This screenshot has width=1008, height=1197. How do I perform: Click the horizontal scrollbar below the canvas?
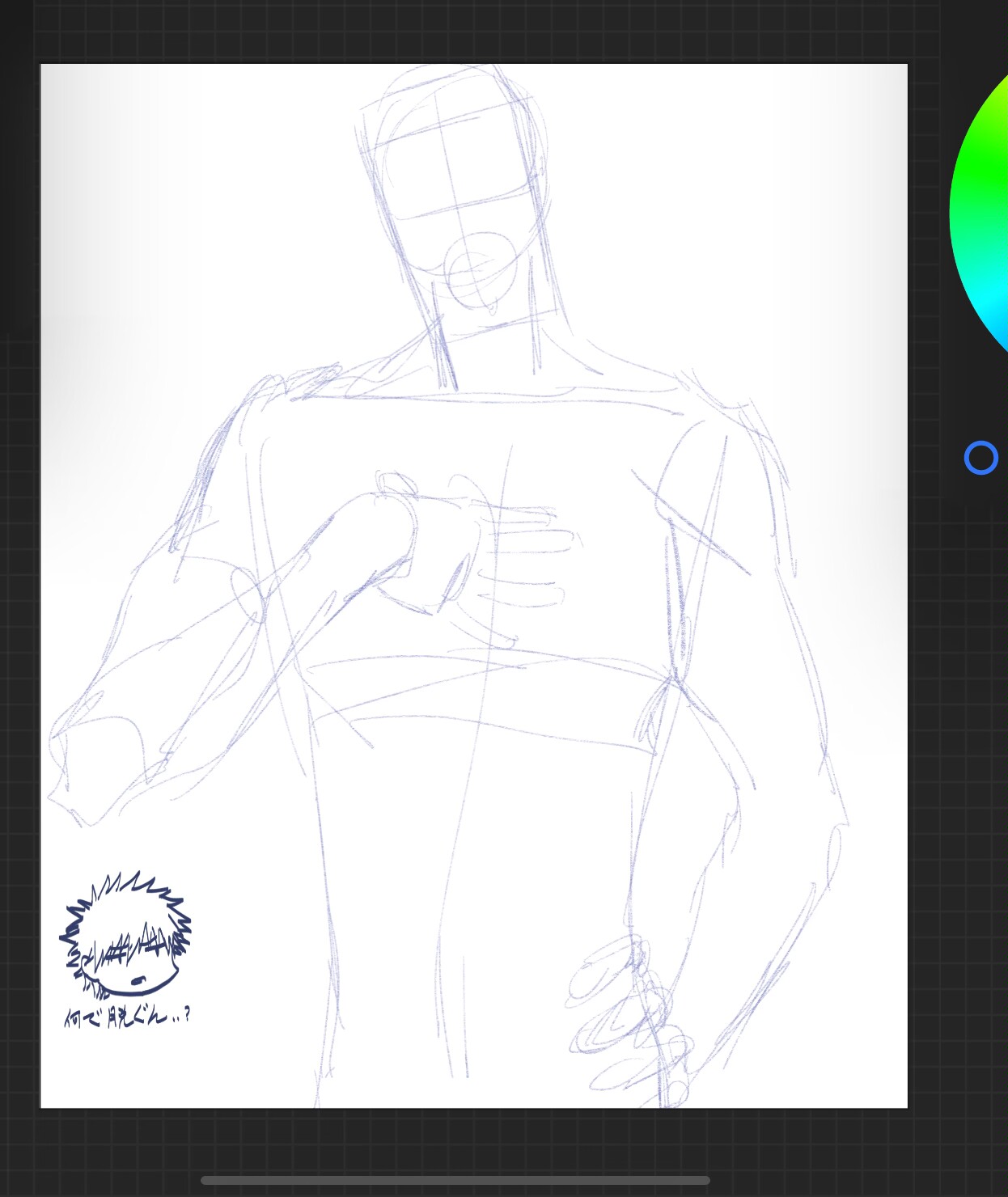tap(455, 1180)
